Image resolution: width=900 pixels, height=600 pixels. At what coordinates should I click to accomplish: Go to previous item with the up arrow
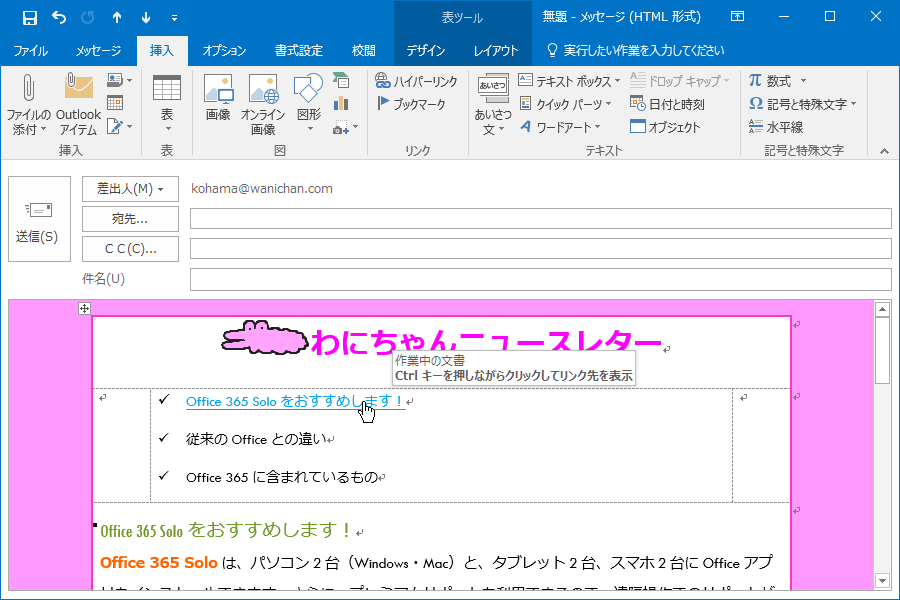(117, 18)
